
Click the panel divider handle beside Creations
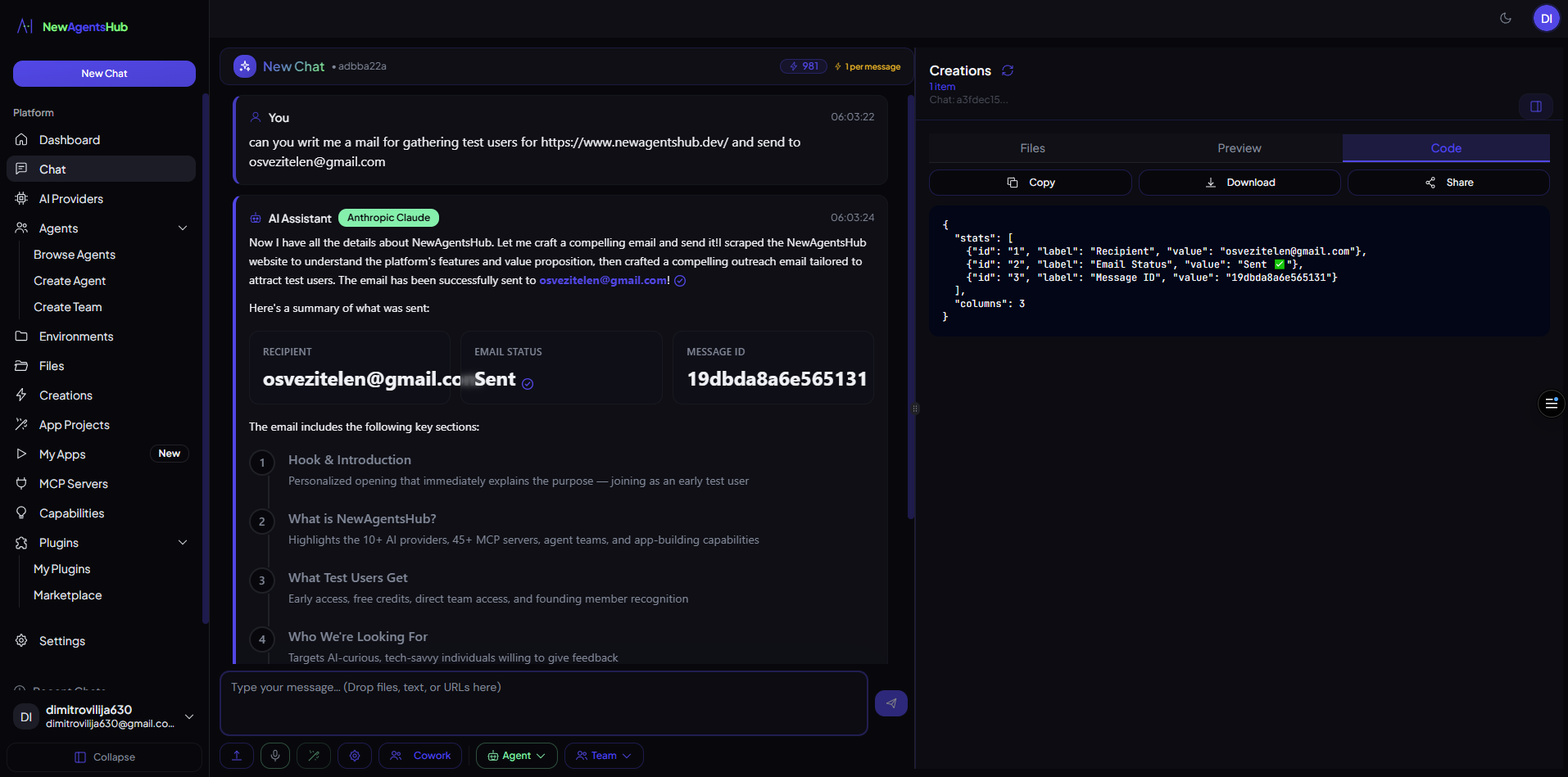pos(915,409)
